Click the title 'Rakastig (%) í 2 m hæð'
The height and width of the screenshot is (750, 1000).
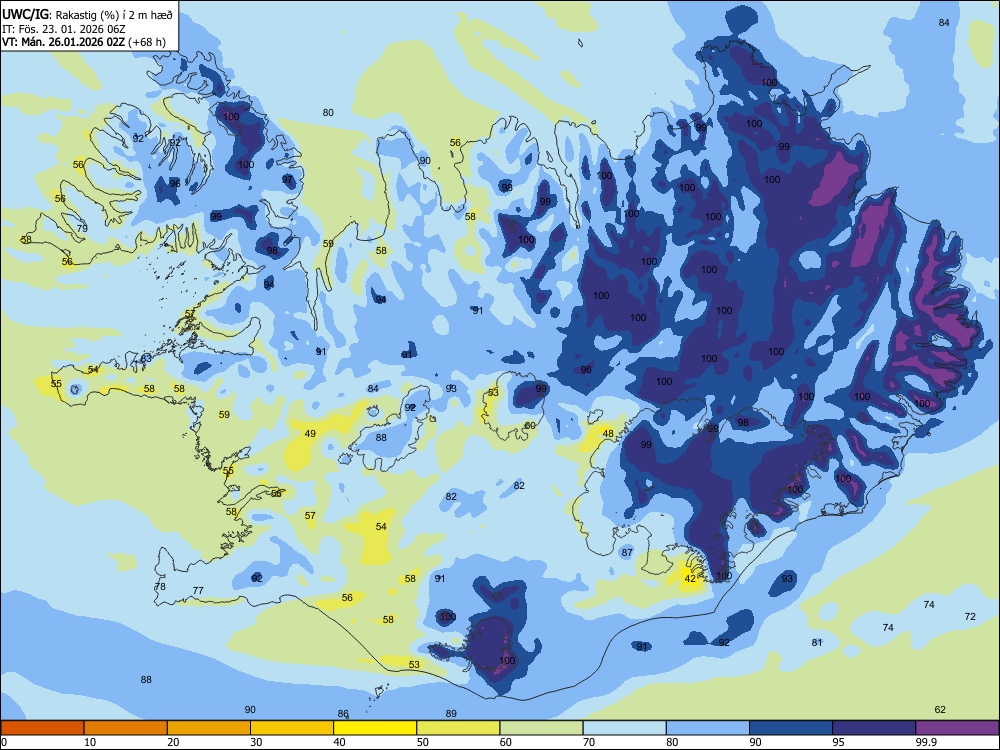(x=114, y=15)
